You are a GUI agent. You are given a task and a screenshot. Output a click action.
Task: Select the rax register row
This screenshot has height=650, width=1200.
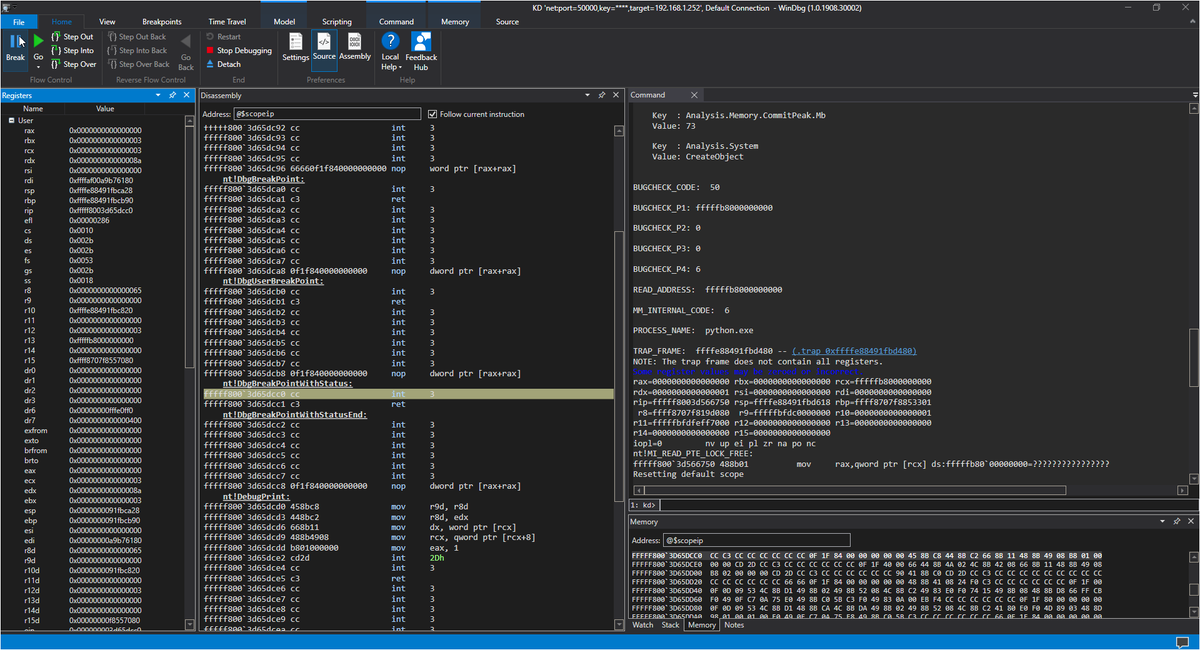[x=93, y=130]
